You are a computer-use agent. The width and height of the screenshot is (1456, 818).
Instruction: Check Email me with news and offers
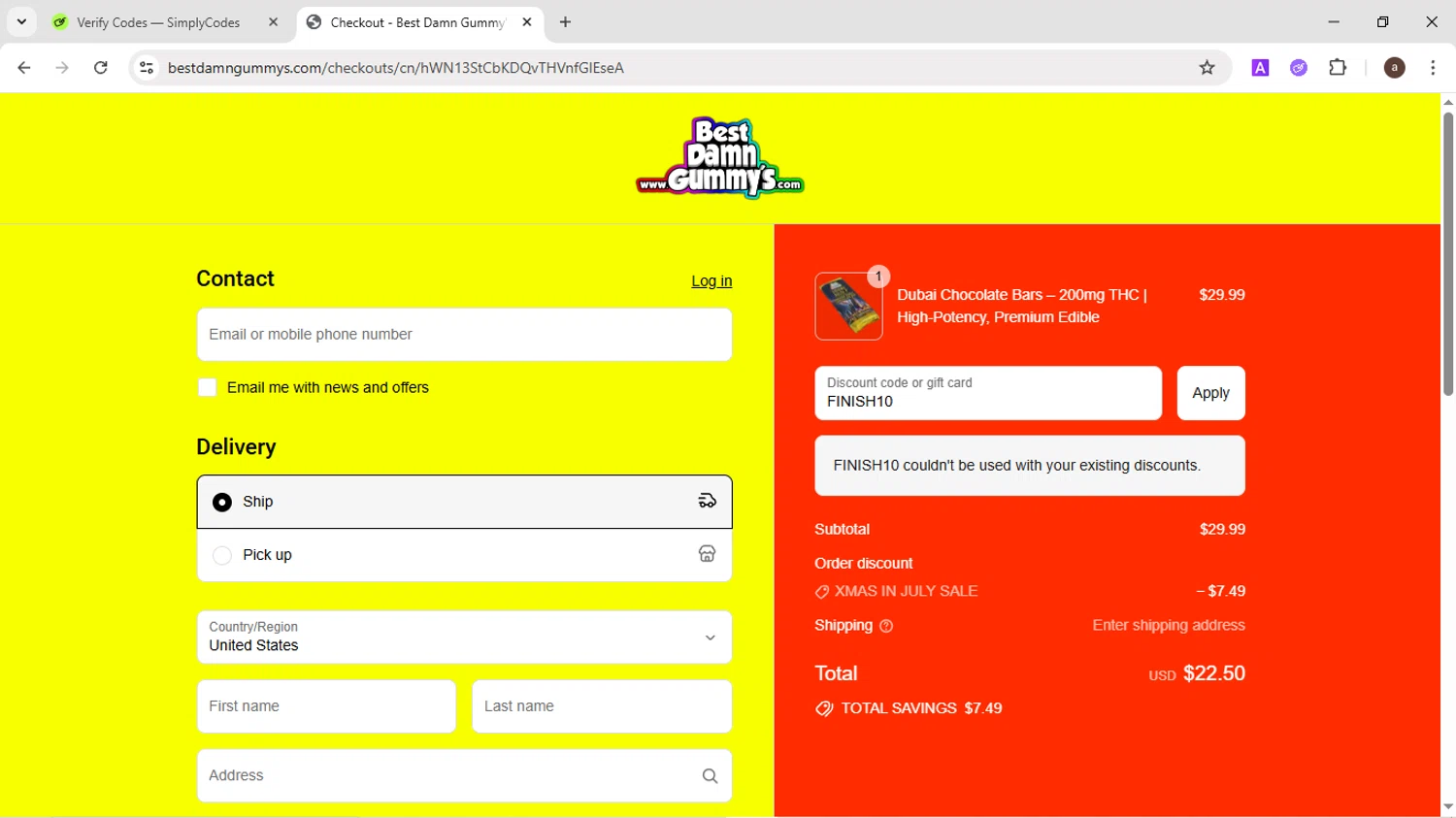[207, 387]
